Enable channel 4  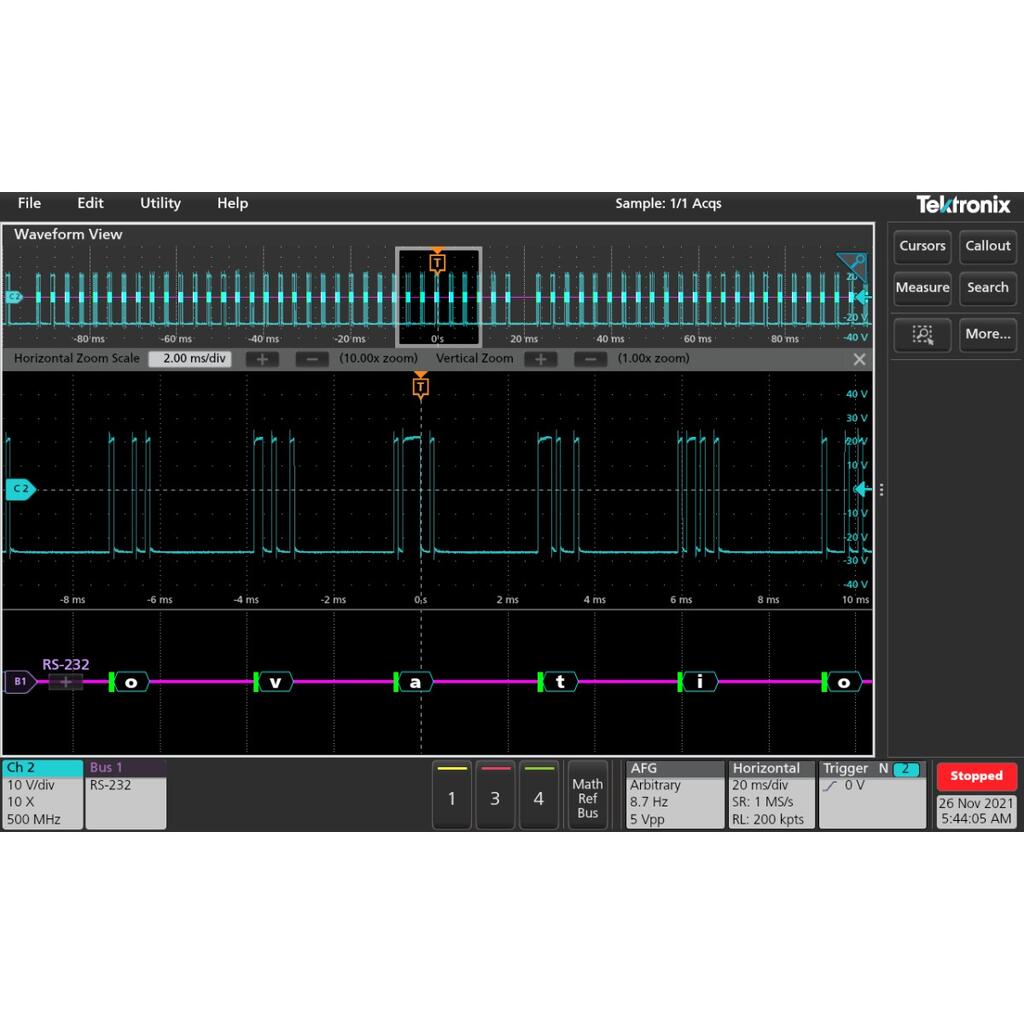click(539, 797)
